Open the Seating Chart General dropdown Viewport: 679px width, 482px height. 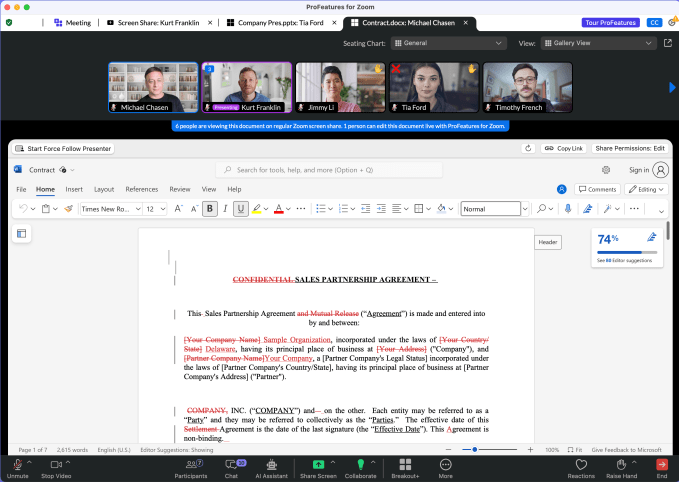pyautogui.click(x=448, y=43)
